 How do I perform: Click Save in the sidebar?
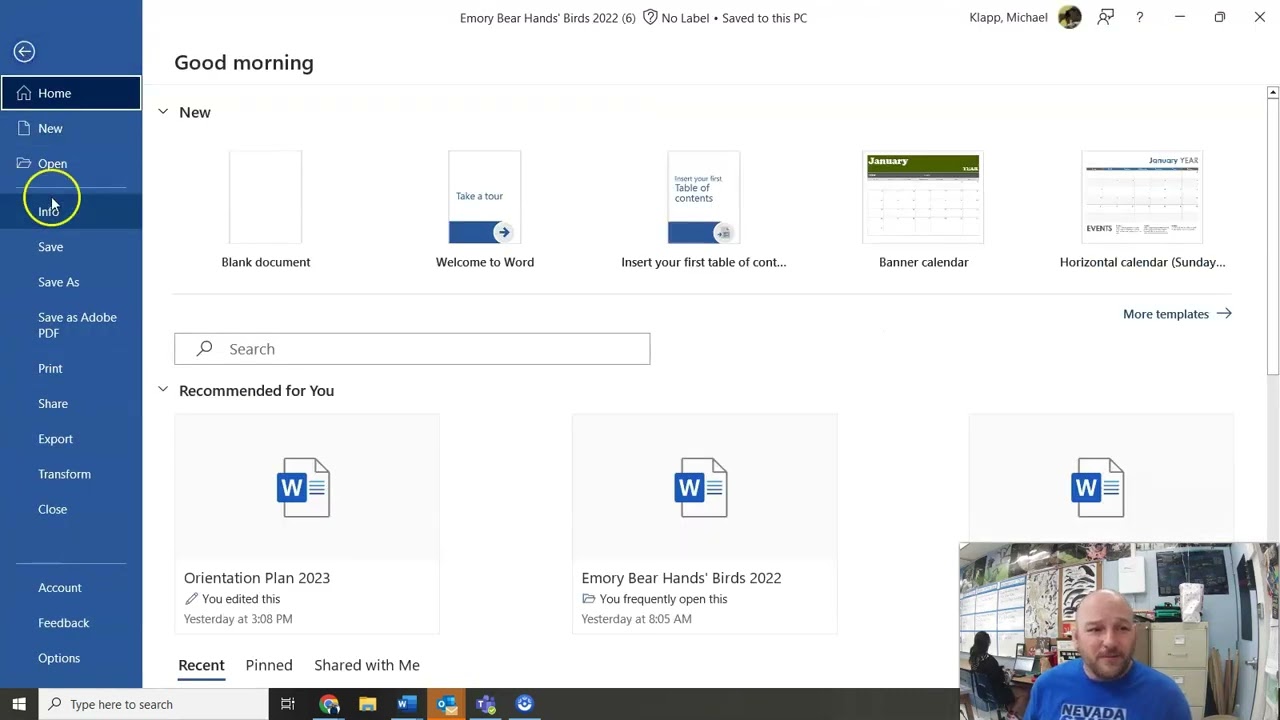click(71, 247)
